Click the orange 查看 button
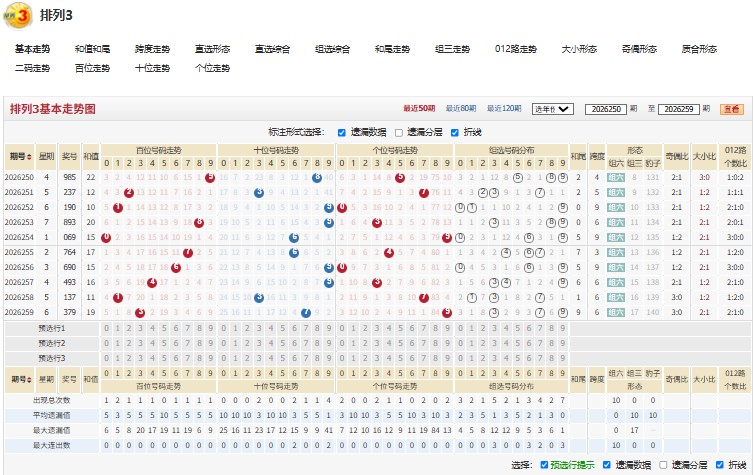 (731, 109)
